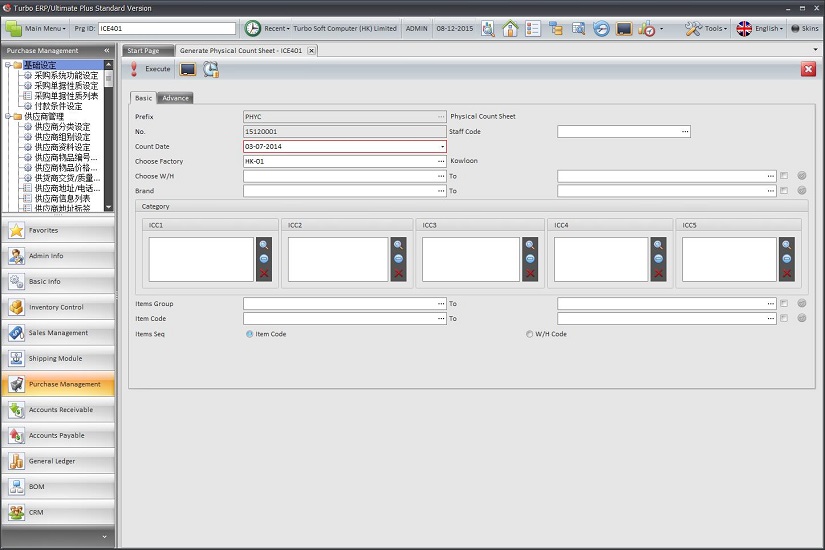
Task: Click the checklist icon in top toolbar
Action: tap(532, 28)
